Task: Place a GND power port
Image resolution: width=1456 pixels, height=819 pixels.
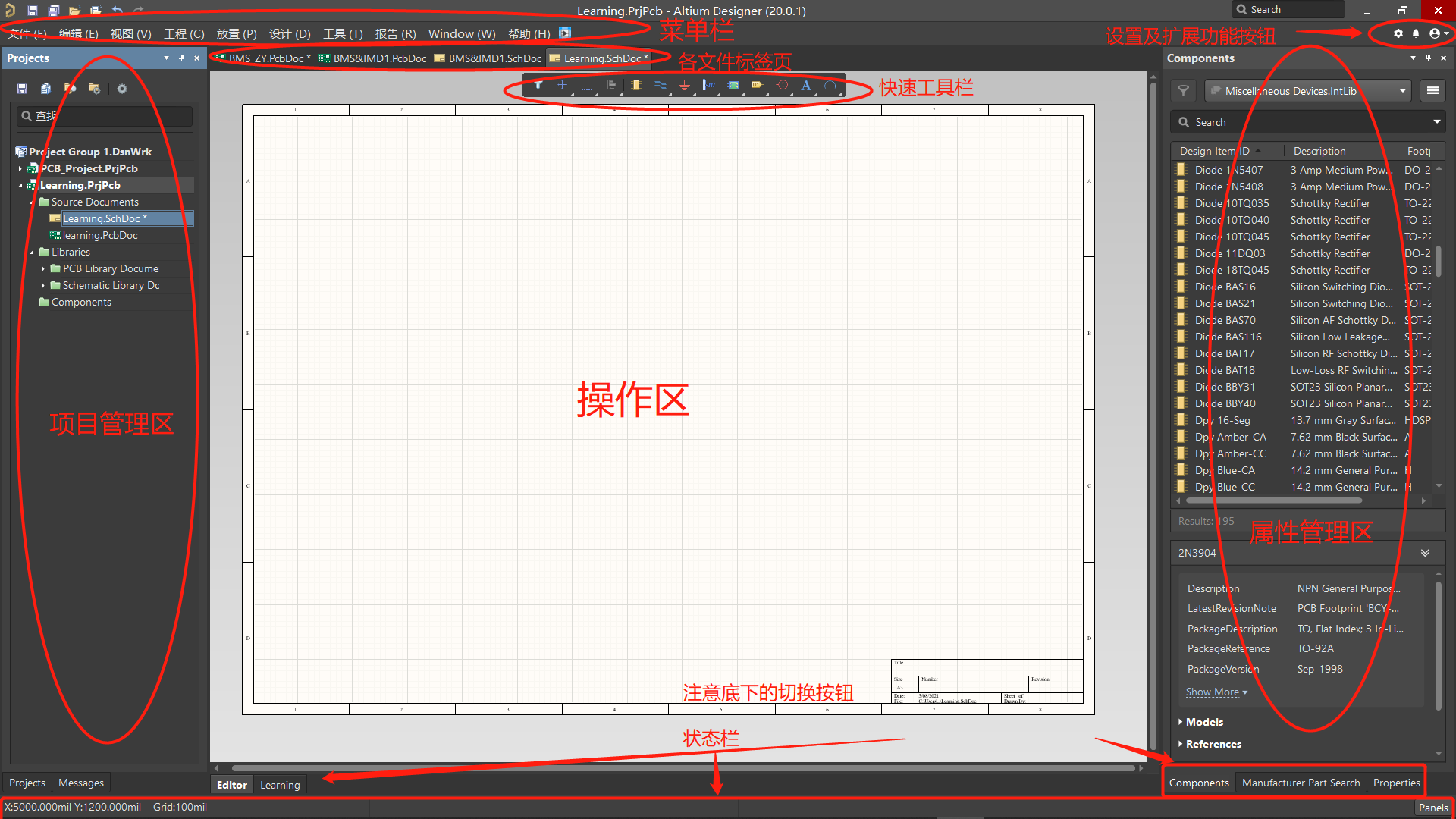Action: click(684, 86)
